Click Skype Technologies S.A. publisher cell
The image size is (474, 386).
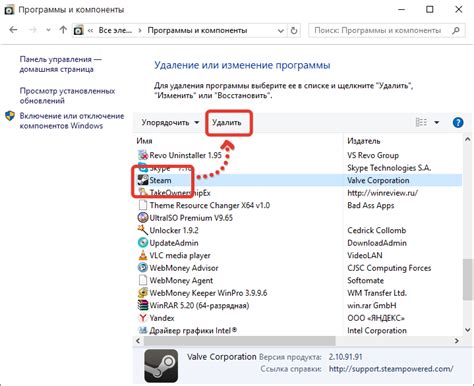pyautogui.click(x=389, y=168)
